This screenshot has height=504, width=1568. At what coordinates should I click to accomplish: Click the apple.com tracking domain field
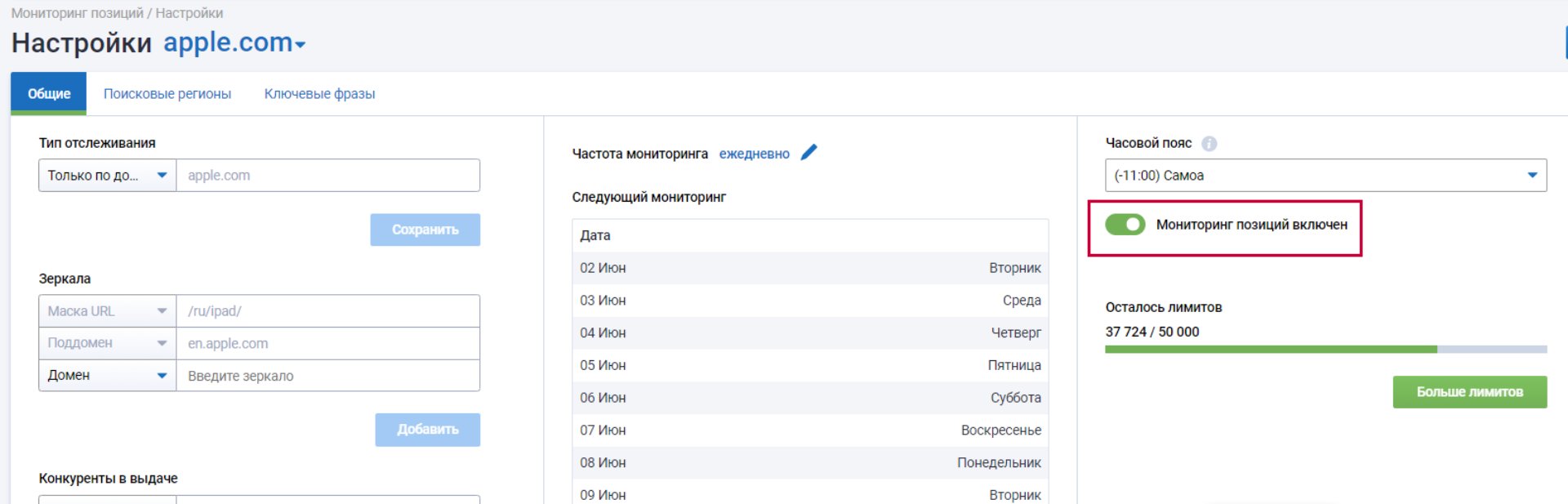coord(327,176)
